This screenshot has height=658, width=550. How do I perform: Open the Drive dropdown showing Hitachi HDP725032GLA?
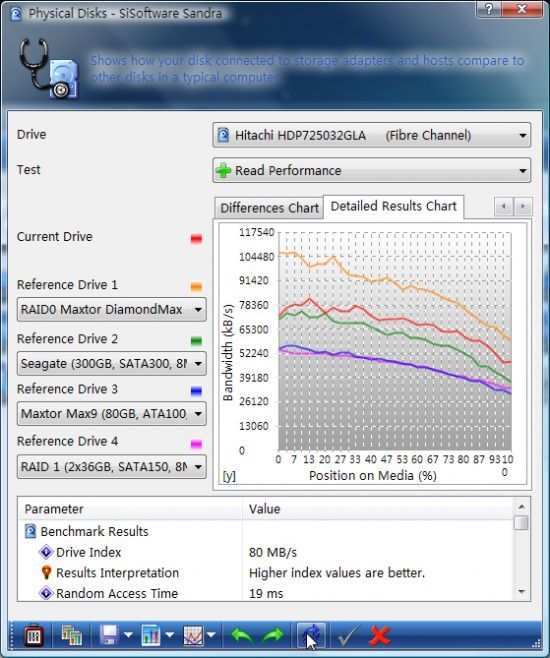coord(371,135)
